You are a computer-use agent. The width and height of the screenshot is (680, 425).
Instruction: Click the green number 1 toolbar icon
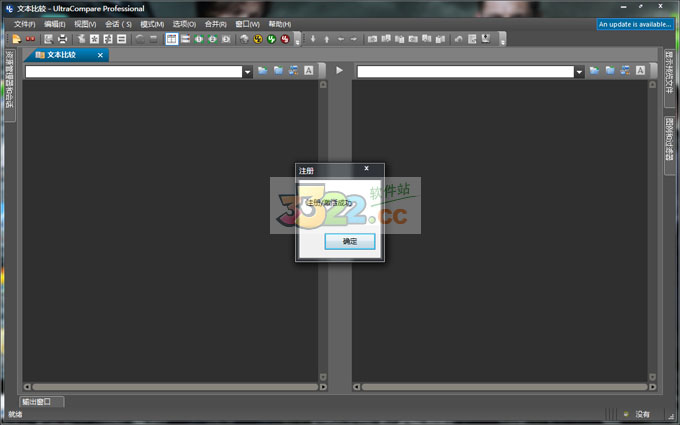[199, 39]
